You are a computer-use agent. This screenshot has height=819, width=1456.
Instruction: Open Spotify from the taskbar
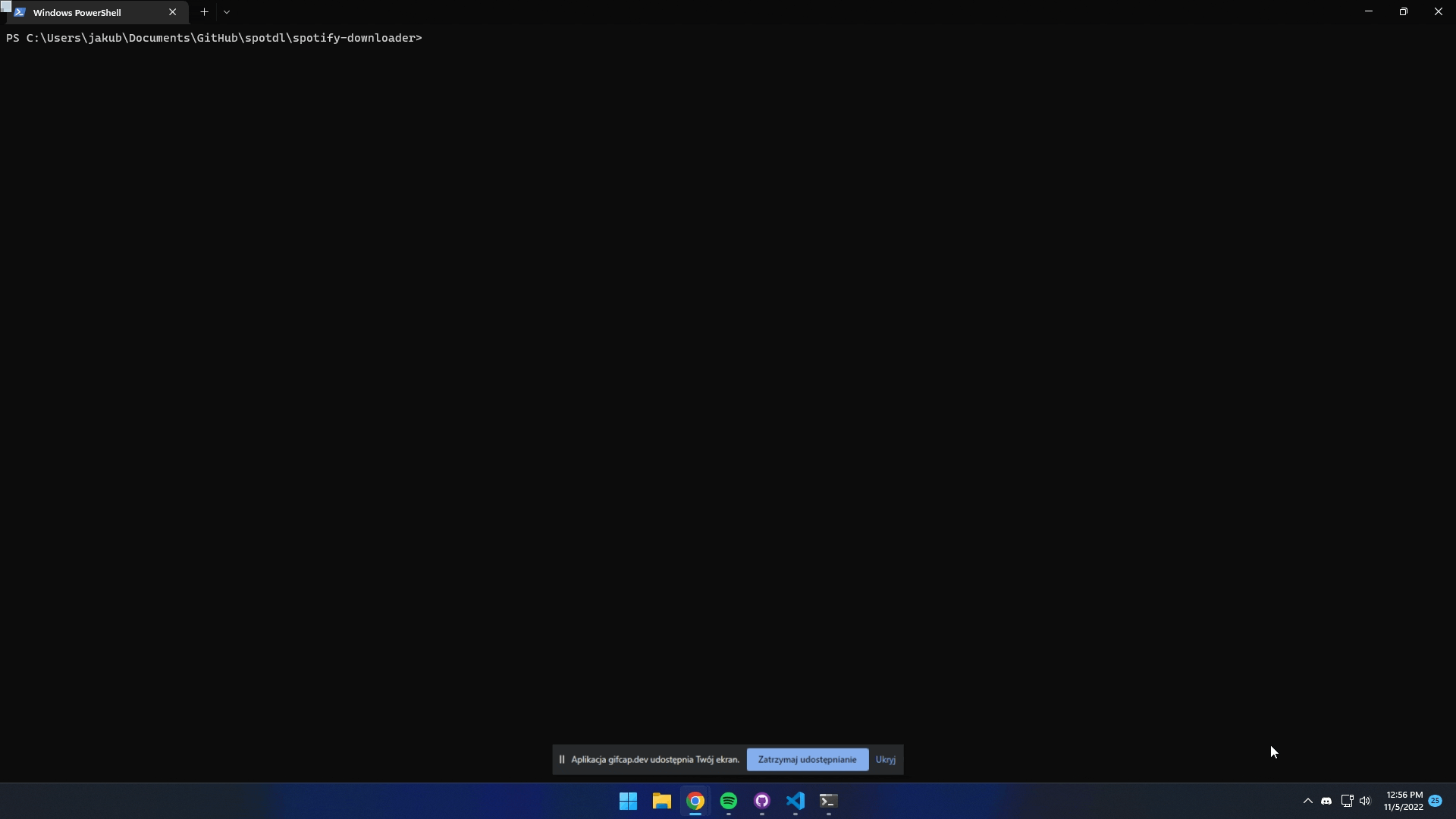[x=729, y=801]
